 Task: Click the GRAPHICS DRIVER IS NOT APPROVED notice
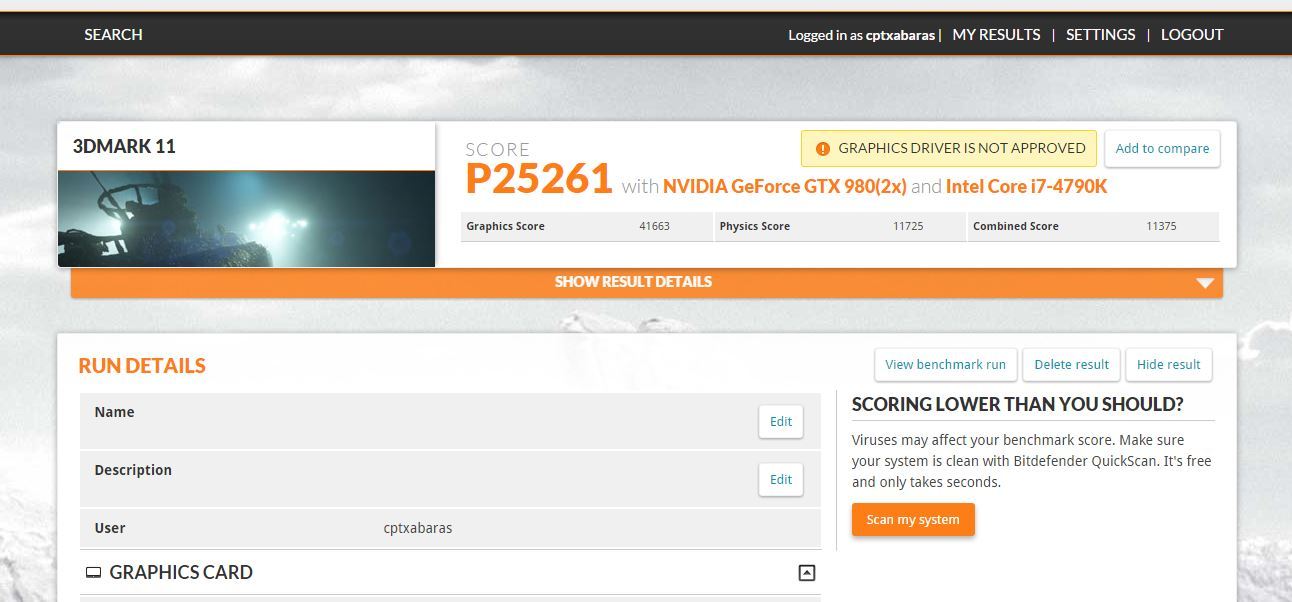[949, 148]
